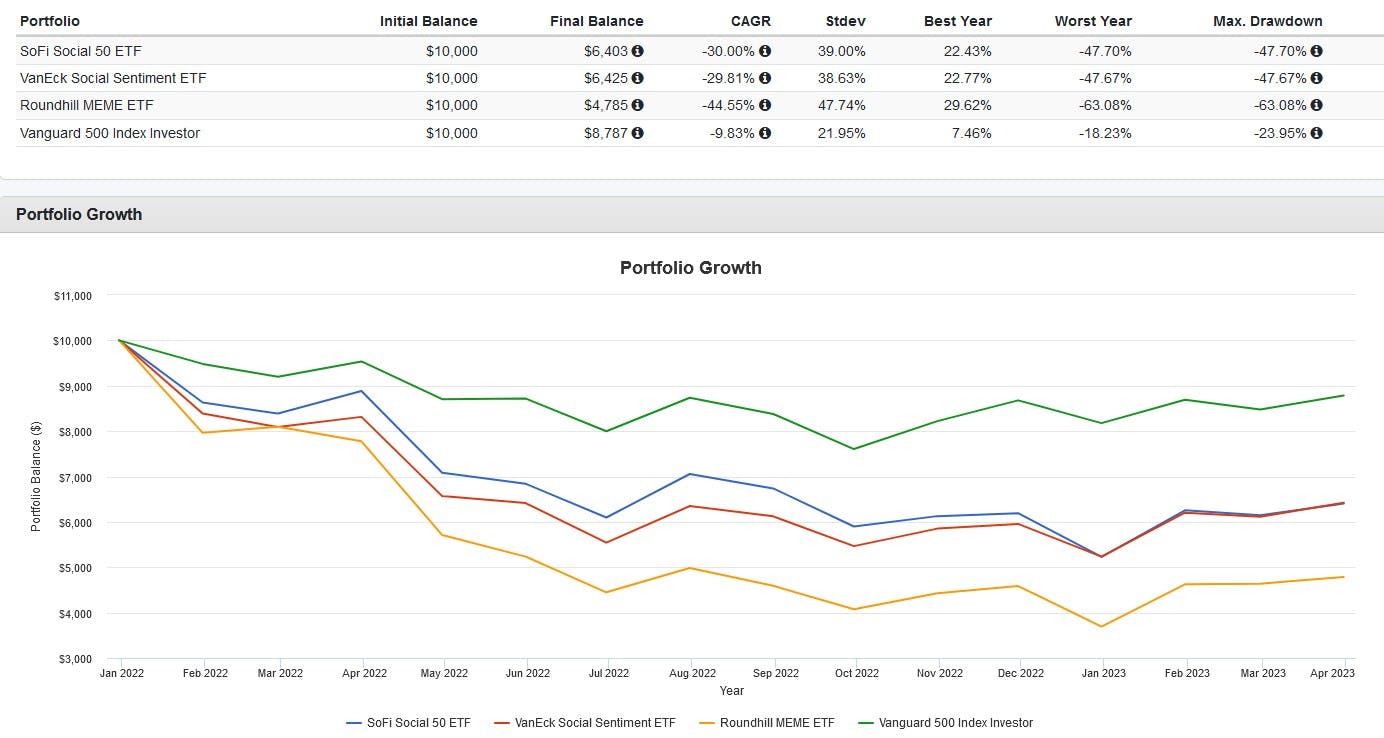Click the Final Balance column header
The width and height of the screenshot is (1384, 738).
[597, 21]
